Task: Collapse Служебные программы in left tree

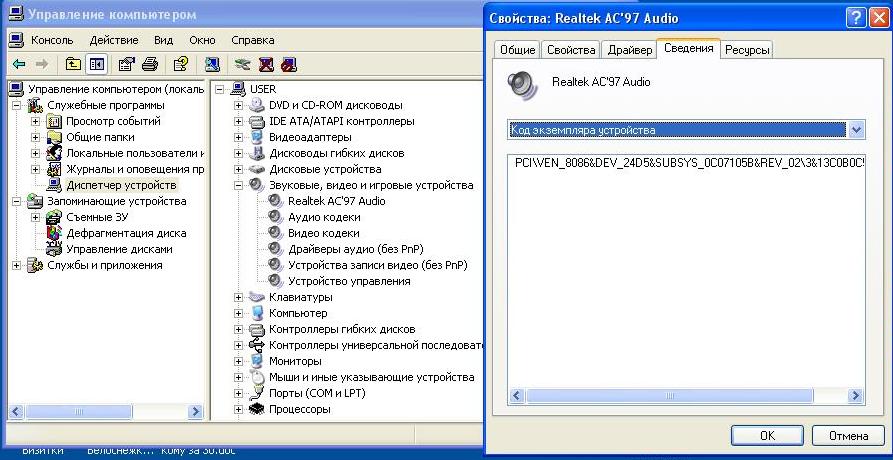Action: coord(17,105)
